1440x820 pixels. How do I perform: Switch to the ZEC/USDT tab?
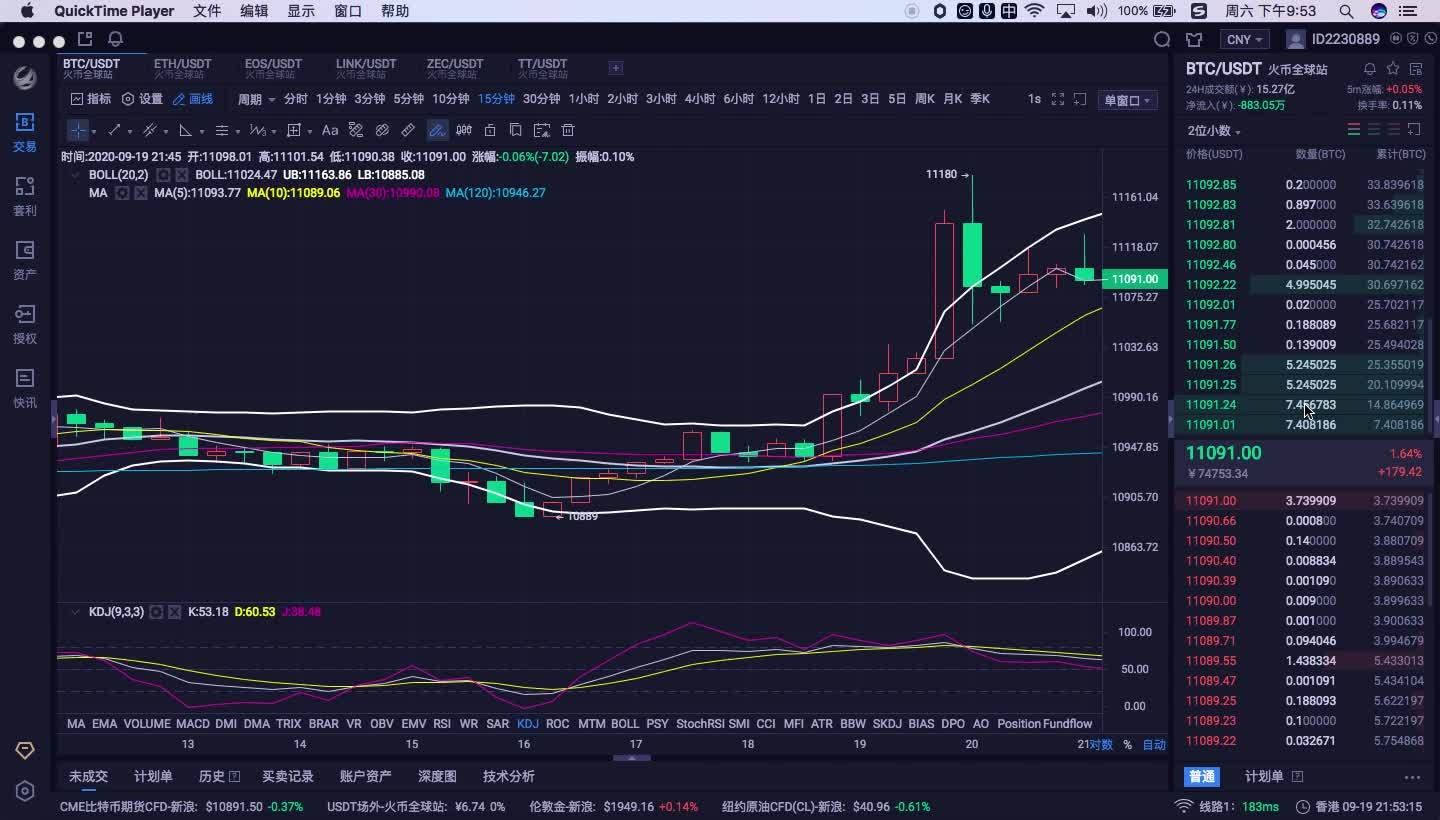point(455,68)
